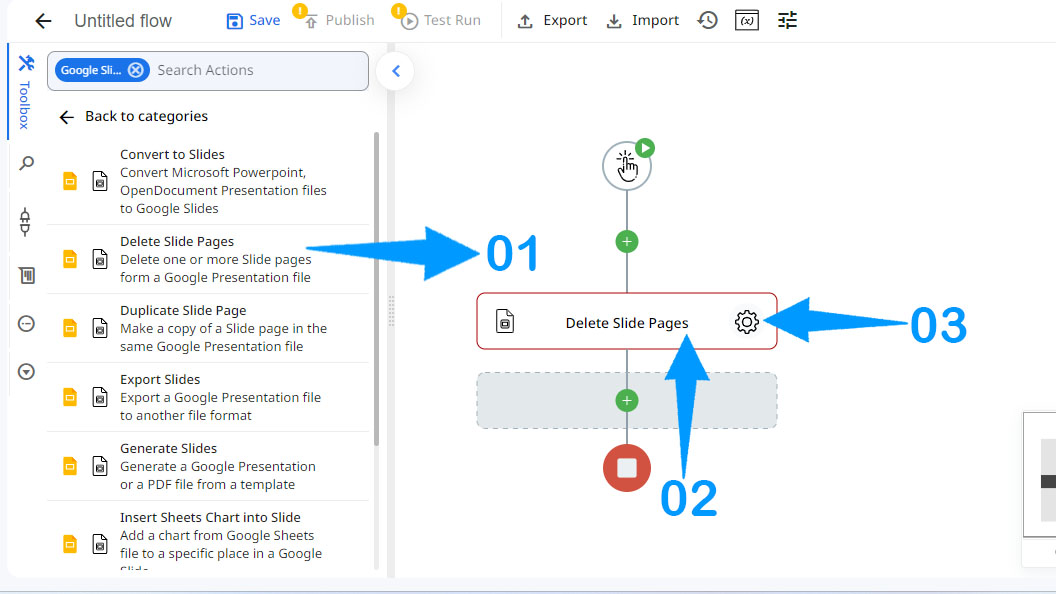This screenshot has height=594, width=1056.
Task: Click file icon beside Generate Slides
Action: 100,466
